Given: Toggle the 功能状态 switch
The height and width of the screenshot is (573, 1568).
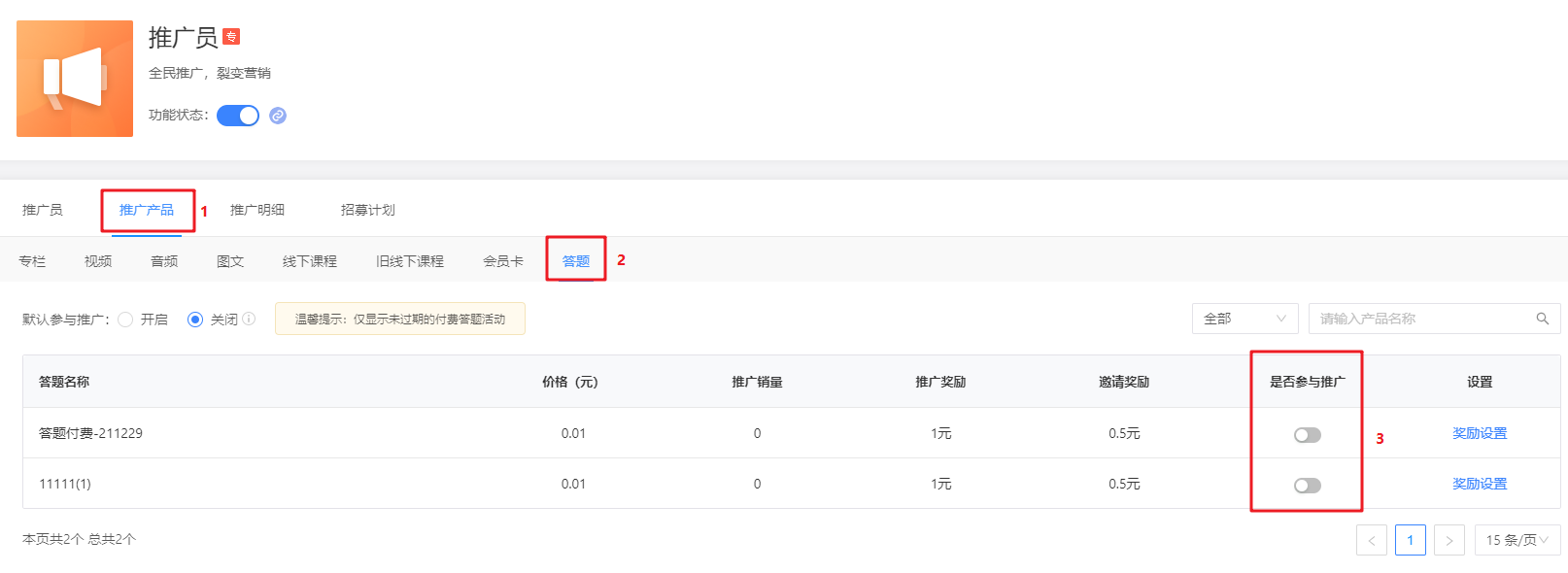Looking at the screenshot, I should click(238, 116).
